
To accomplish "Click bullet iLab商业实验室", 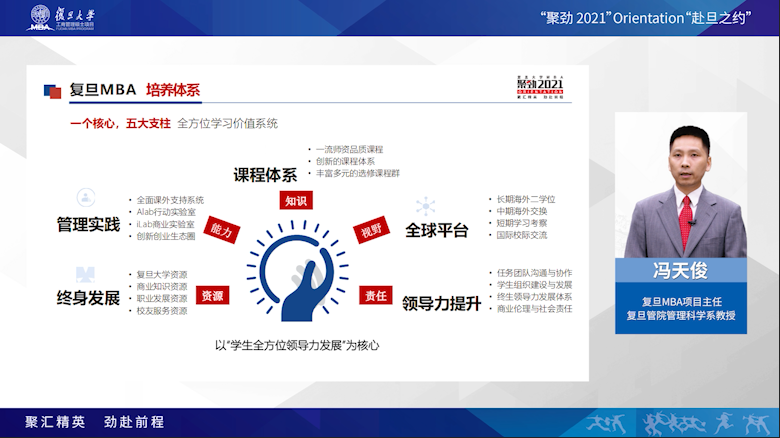I will click(166, 224).
